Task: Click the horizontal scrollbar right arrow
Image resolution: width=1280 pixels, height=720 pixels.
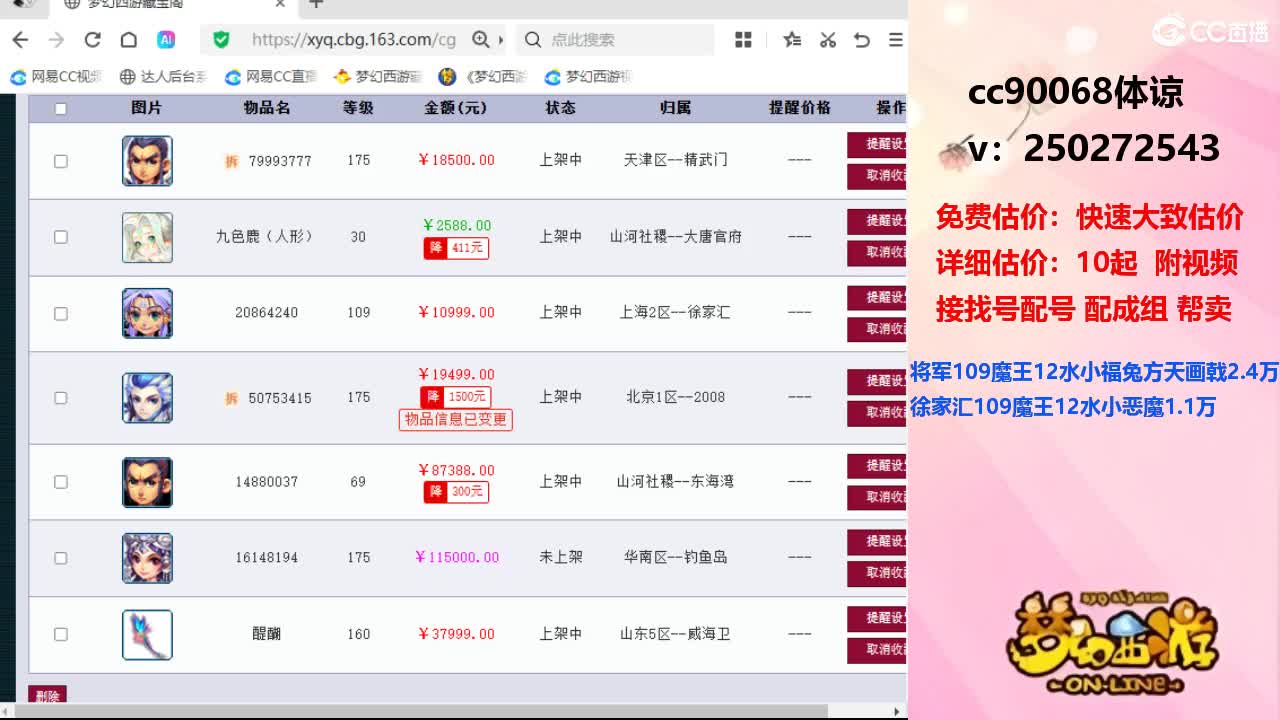Action: pyautogui.click(x=897, y=711)
